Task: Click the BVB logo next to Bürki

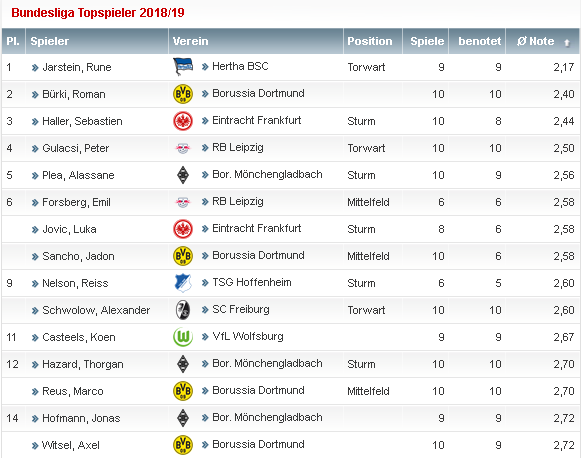Action: pyautogui.click(x=183, y=94)
